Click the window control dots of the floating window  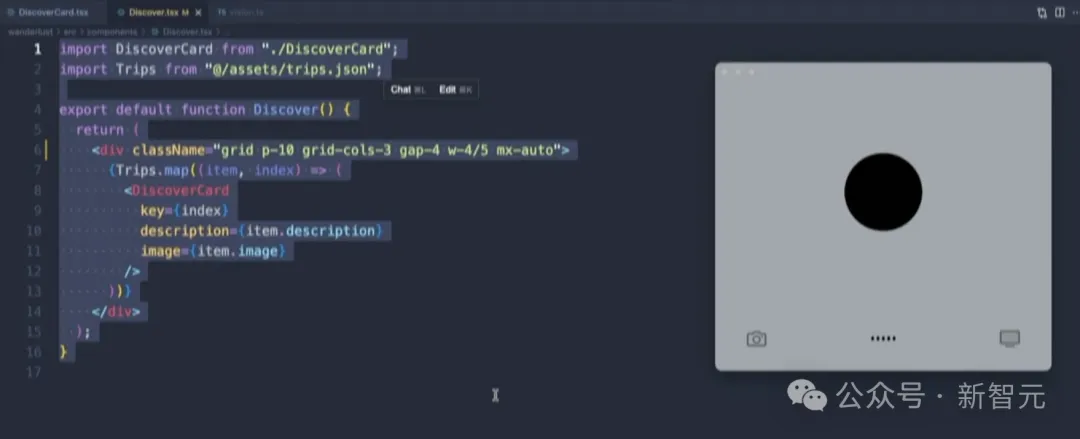click(737, 72)
